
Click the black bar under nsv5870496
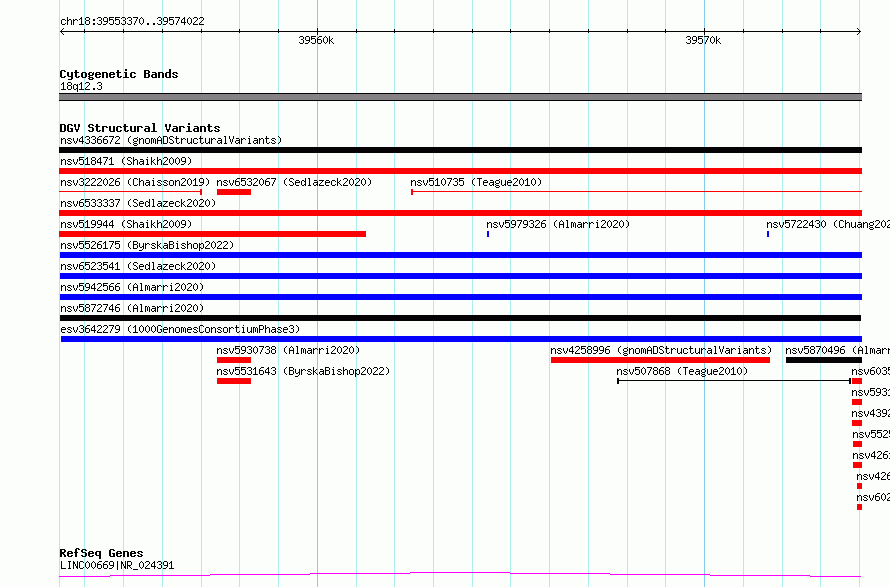[824, 360]
